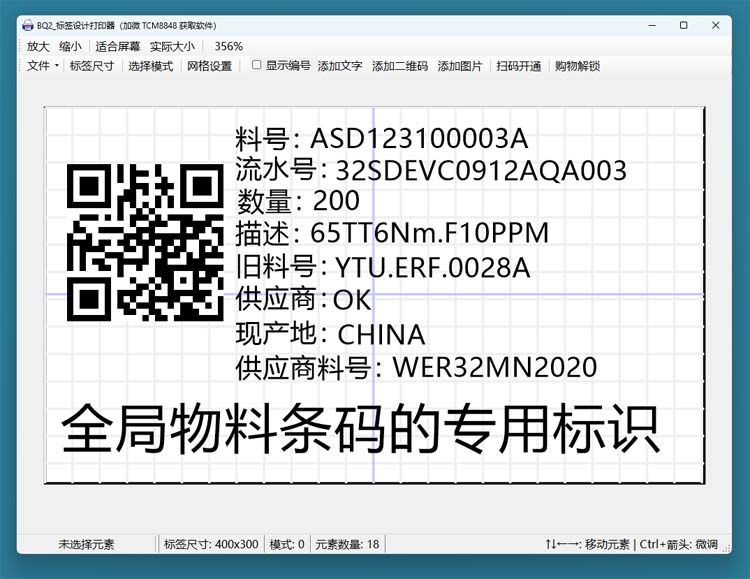Close the BQ2 label designer window
The image size is (750, 579).
coord(716,25)
